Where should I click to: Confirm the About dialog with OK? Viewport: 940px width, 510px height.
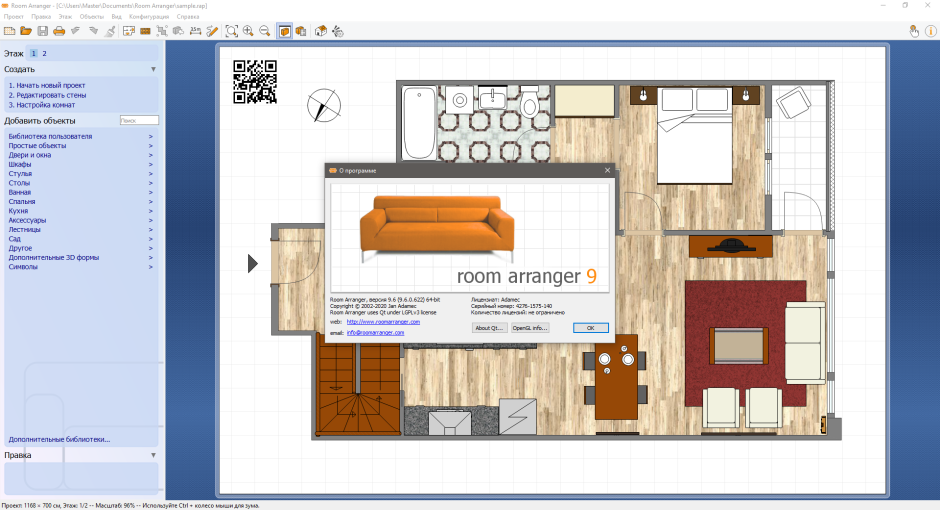coord(590,328)
